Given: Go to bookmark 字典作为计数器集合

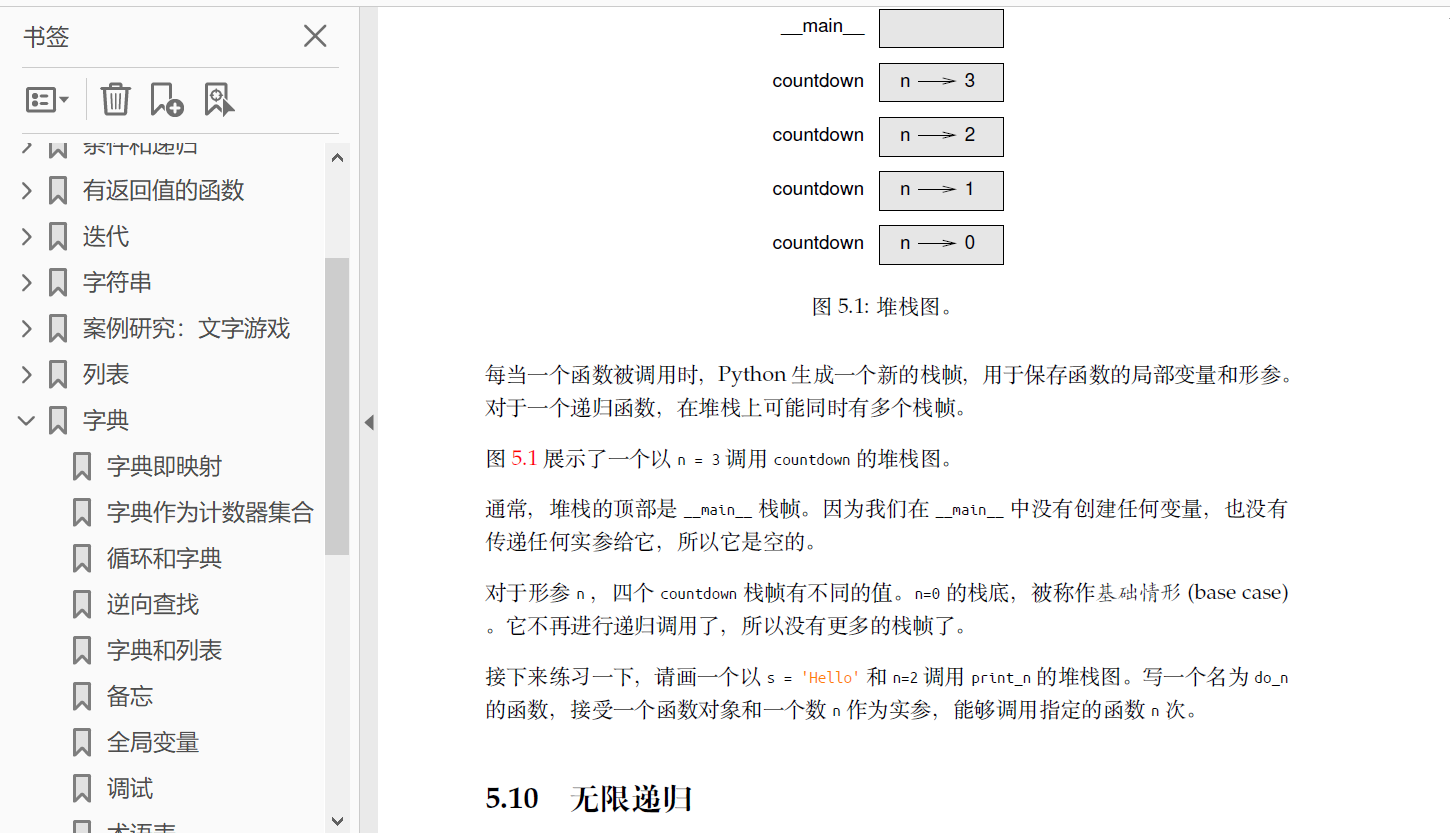Looking at the screenshot, I should coord(210,512).
